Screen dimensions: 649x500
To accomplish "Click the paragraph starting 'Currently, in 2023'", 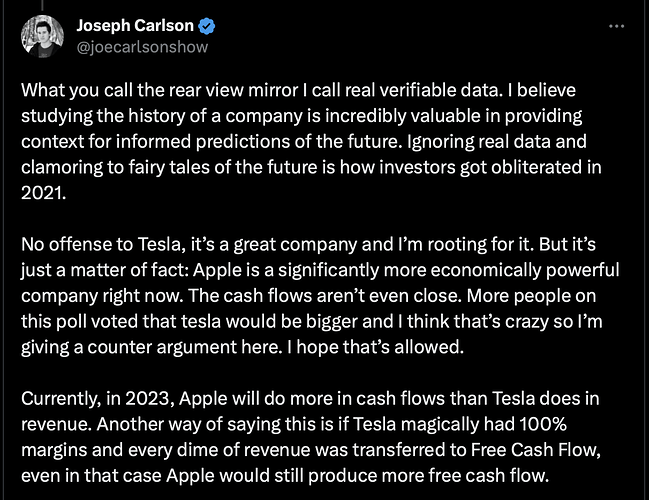I will click(311, 437).
